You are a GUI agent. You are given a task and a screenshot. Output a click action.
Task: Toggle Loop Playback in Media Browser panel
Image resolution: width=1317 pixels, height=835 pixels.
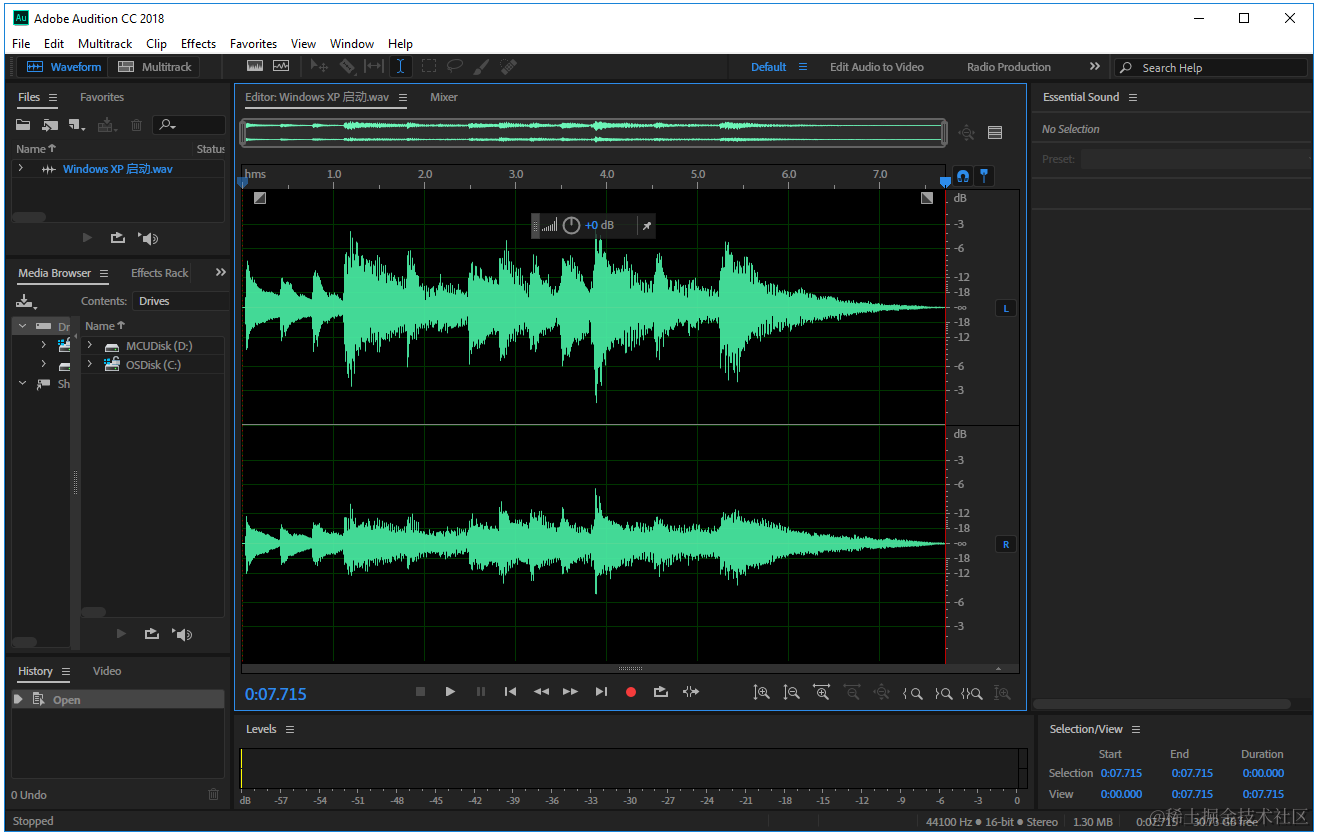pos(152,634)
